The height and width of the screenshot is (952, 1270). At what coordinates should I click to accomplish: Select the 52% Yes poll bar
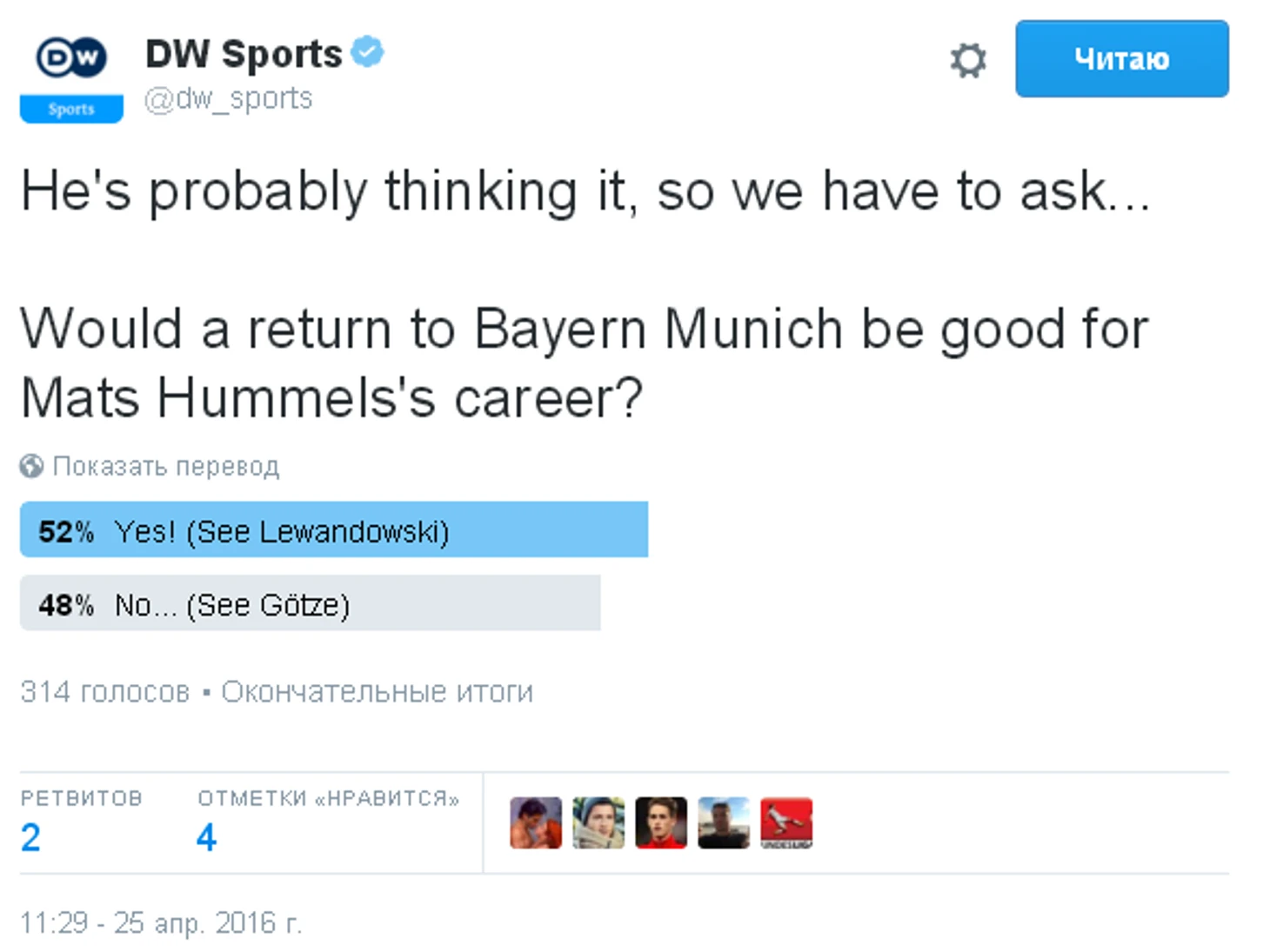pos(334,529)
